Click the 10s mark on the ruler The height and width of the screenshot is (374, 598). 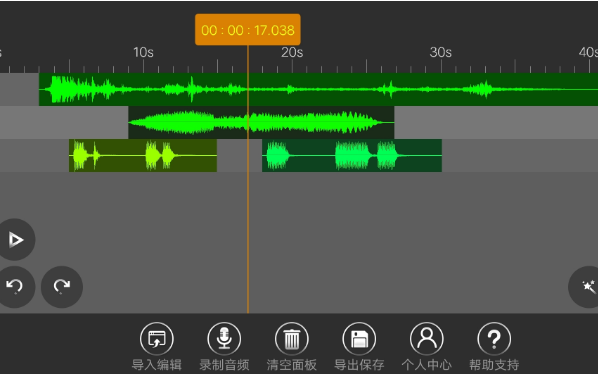point(143,52)
